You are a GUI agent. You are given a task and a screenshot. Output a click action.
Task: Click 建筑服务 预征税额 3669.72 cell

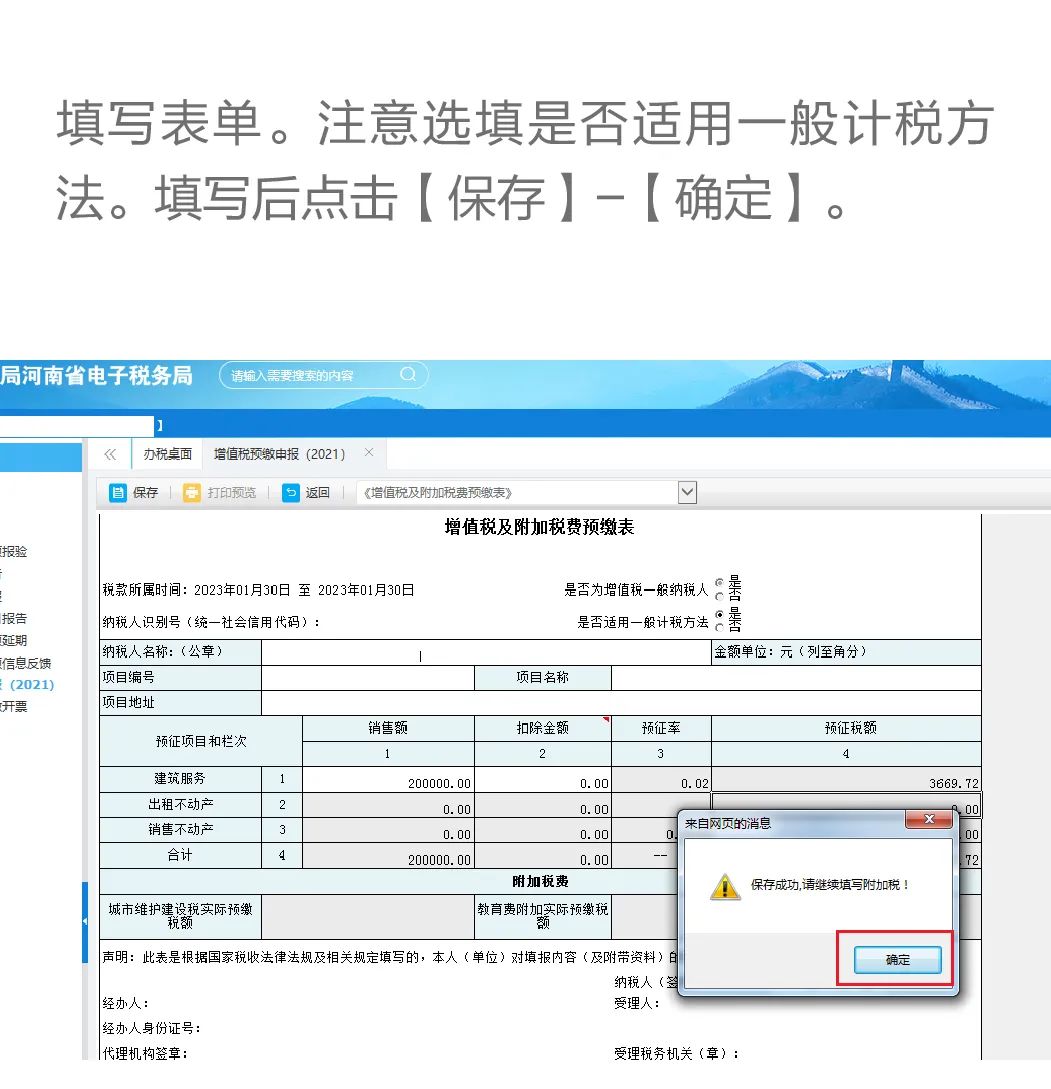(846, 779)
